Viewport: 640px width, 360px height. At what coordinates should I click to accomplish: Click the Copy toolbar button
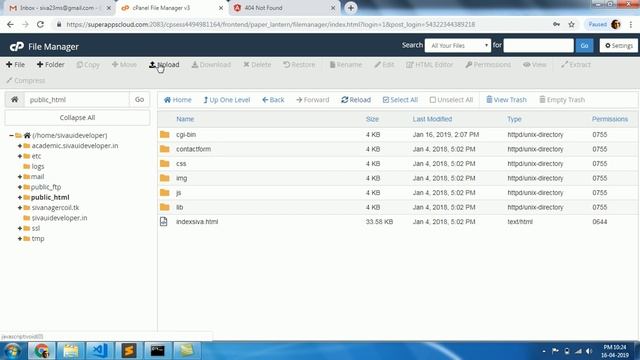tap(88, 64)
